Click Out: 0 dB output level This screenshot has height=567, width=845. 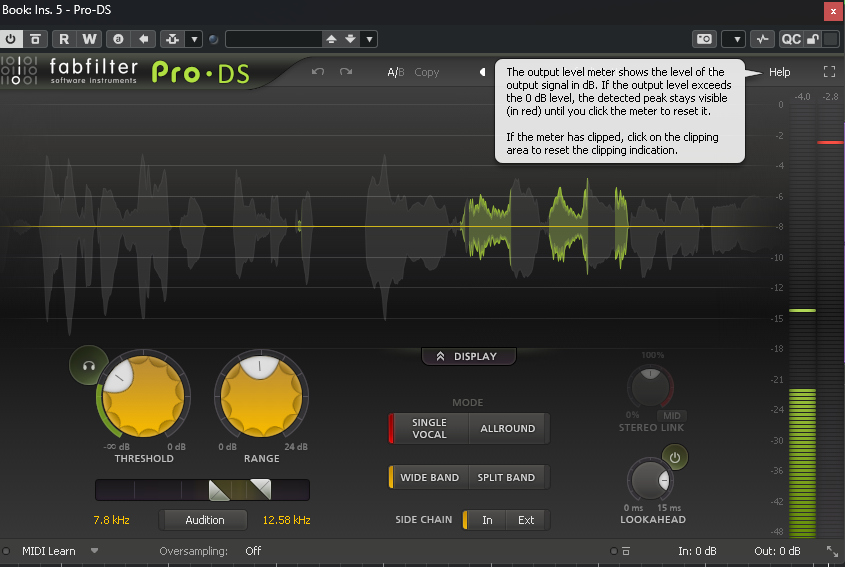(x=777, y=551)
